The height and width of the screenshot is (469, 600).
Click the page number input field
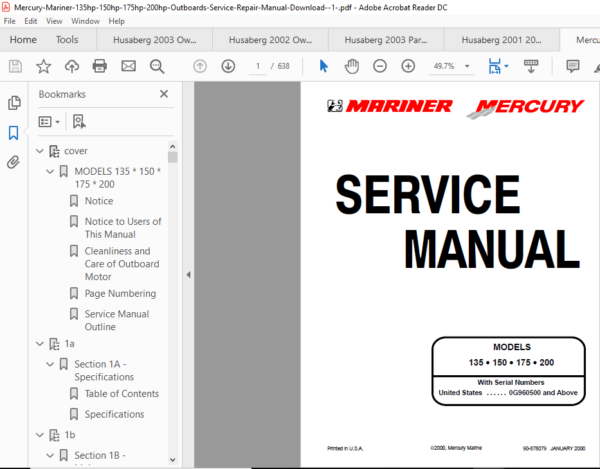click(258, 66)
